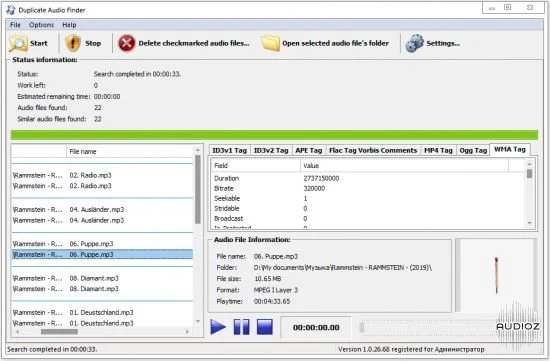The image size is (550, 361).
Task: Click the Stop shield icon
Action: click(73, 44)
